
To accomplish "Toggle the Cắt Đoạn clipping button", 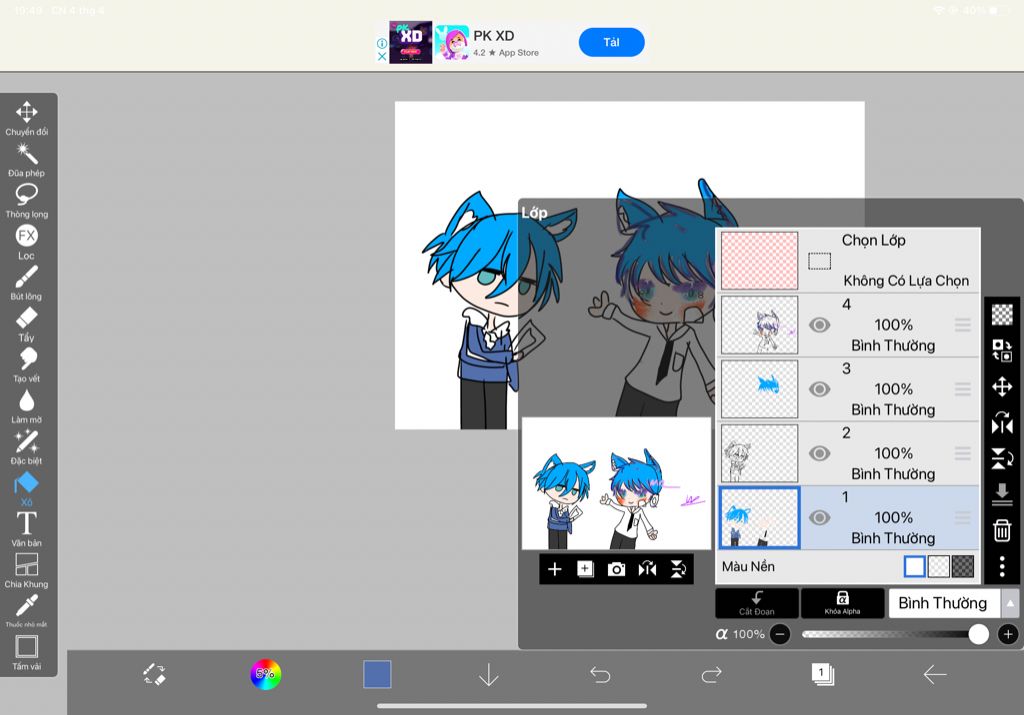I will 757,603.
